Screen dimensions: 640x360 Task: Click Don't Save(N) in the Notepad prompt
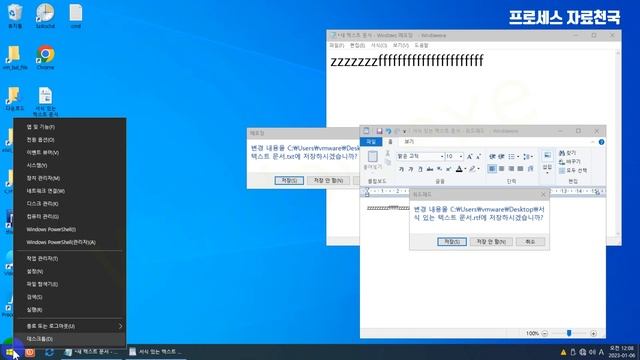(328, 180)
